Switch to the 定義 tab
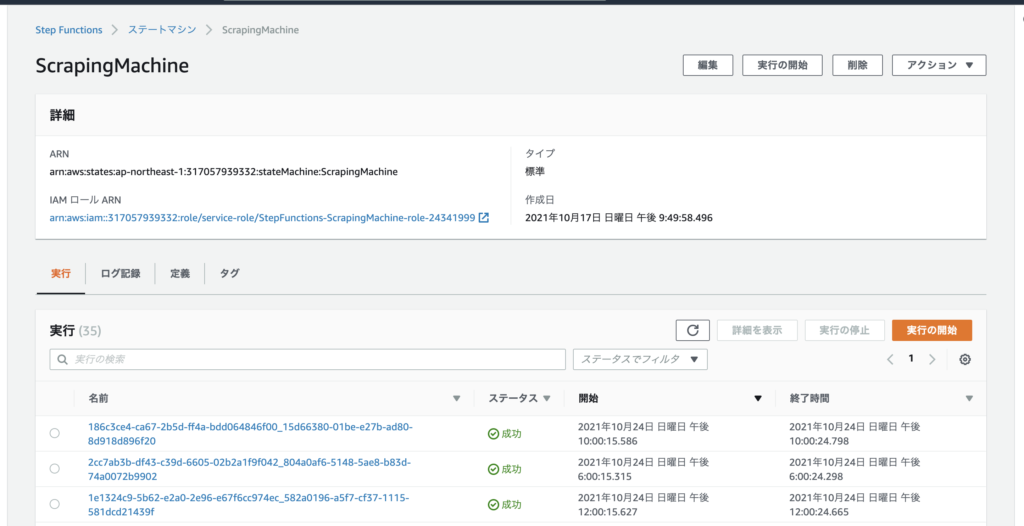Image resolution: width=1024 pixels, height=526 pixels. tap(180, 274)
